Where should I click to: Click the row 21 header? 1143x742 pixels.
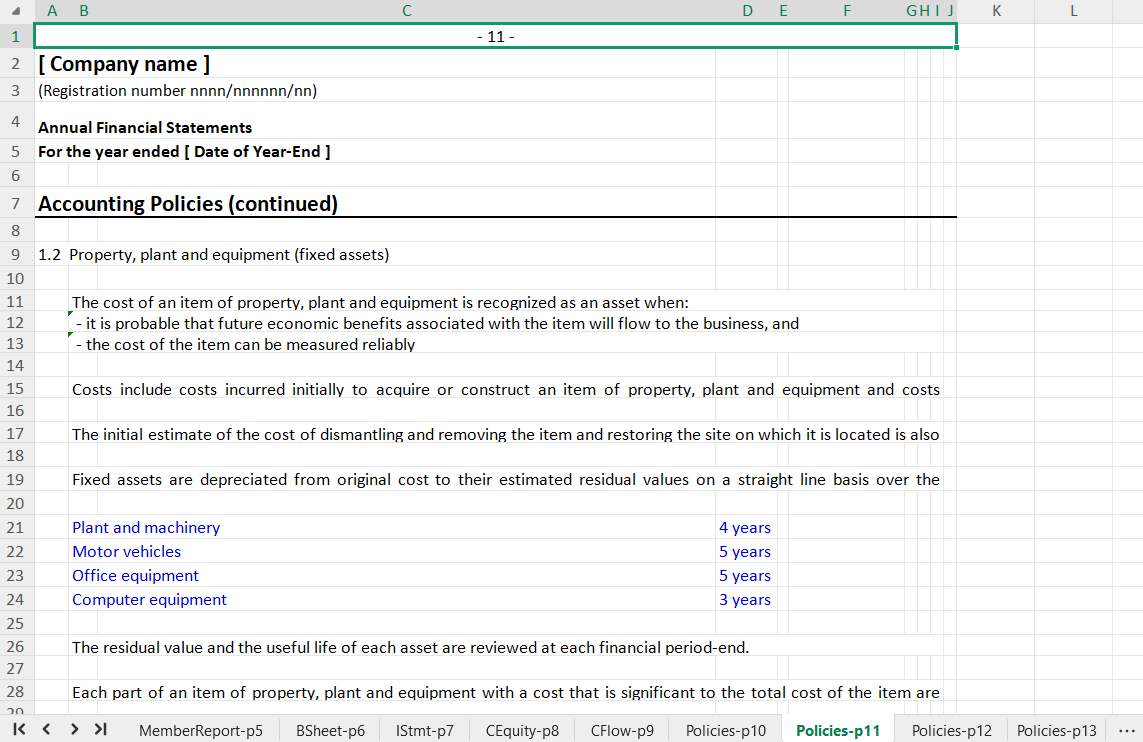click(x=16, y=527)
